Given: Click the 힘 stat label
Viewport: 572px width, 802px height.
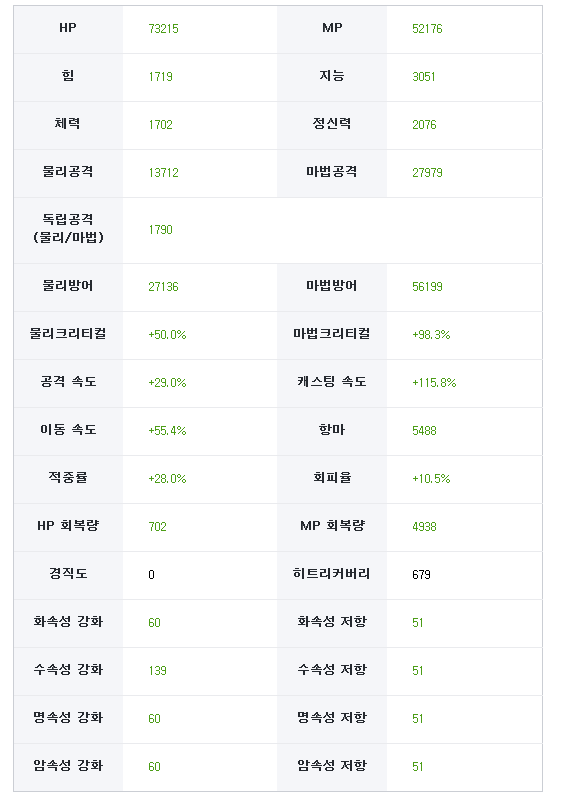Looking at the screenshot, I should [68, 76].
